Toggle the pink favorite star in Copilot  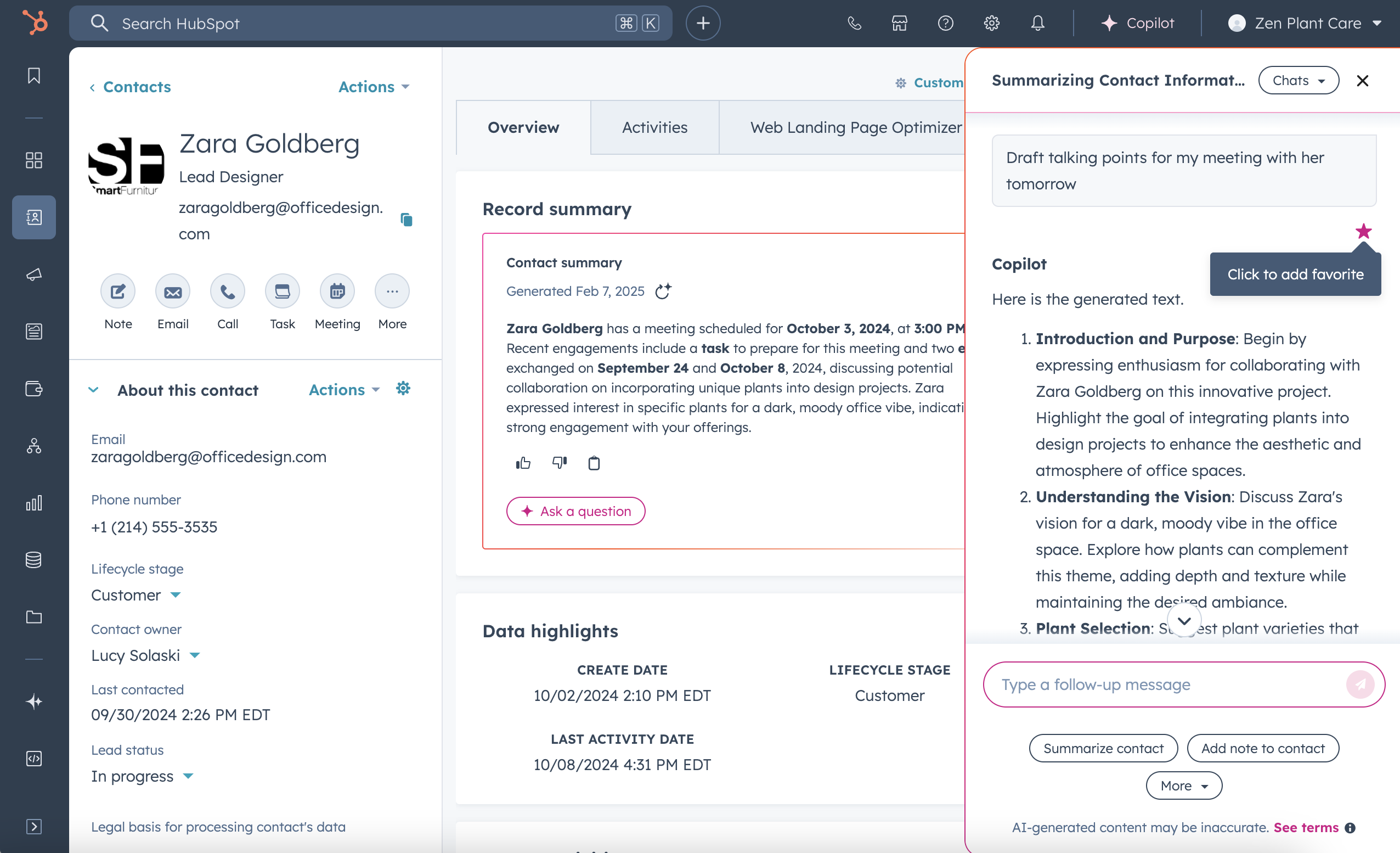coord(1363,231)
